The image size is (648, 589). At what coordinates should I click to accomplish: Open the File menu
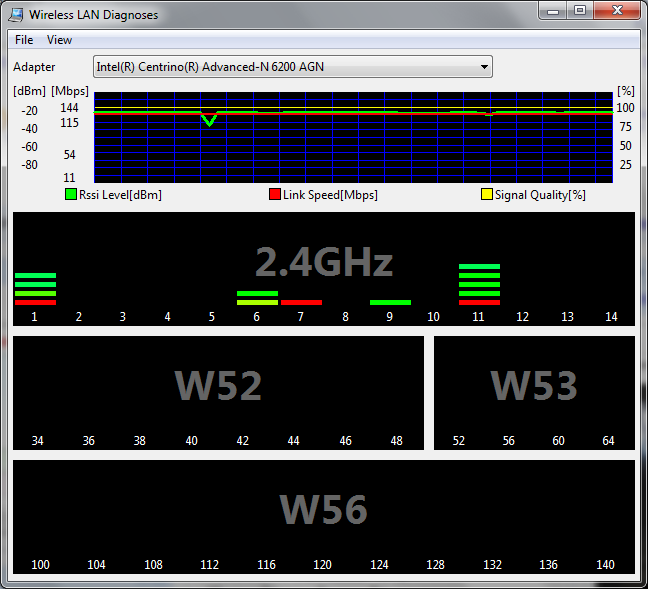coord(24,40)
